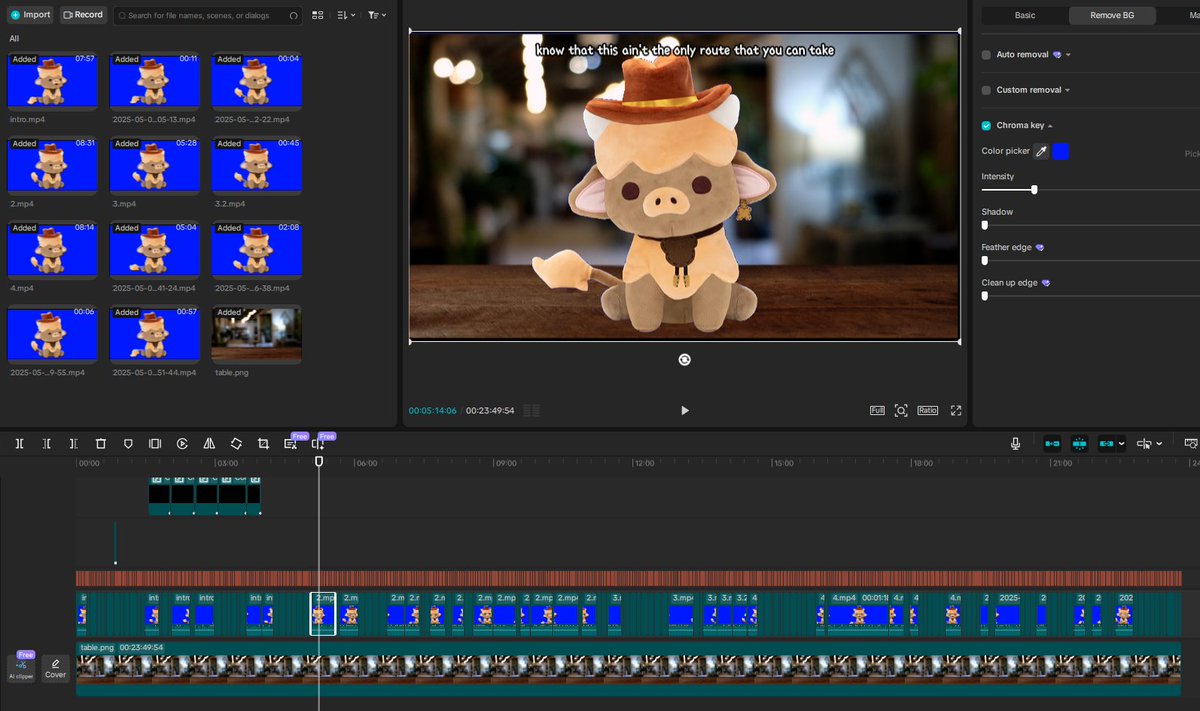The height and width of the screenshot is (711, 1200).
Task: Click the timeline grid icon beside the timecode
Action: [531, 410]
